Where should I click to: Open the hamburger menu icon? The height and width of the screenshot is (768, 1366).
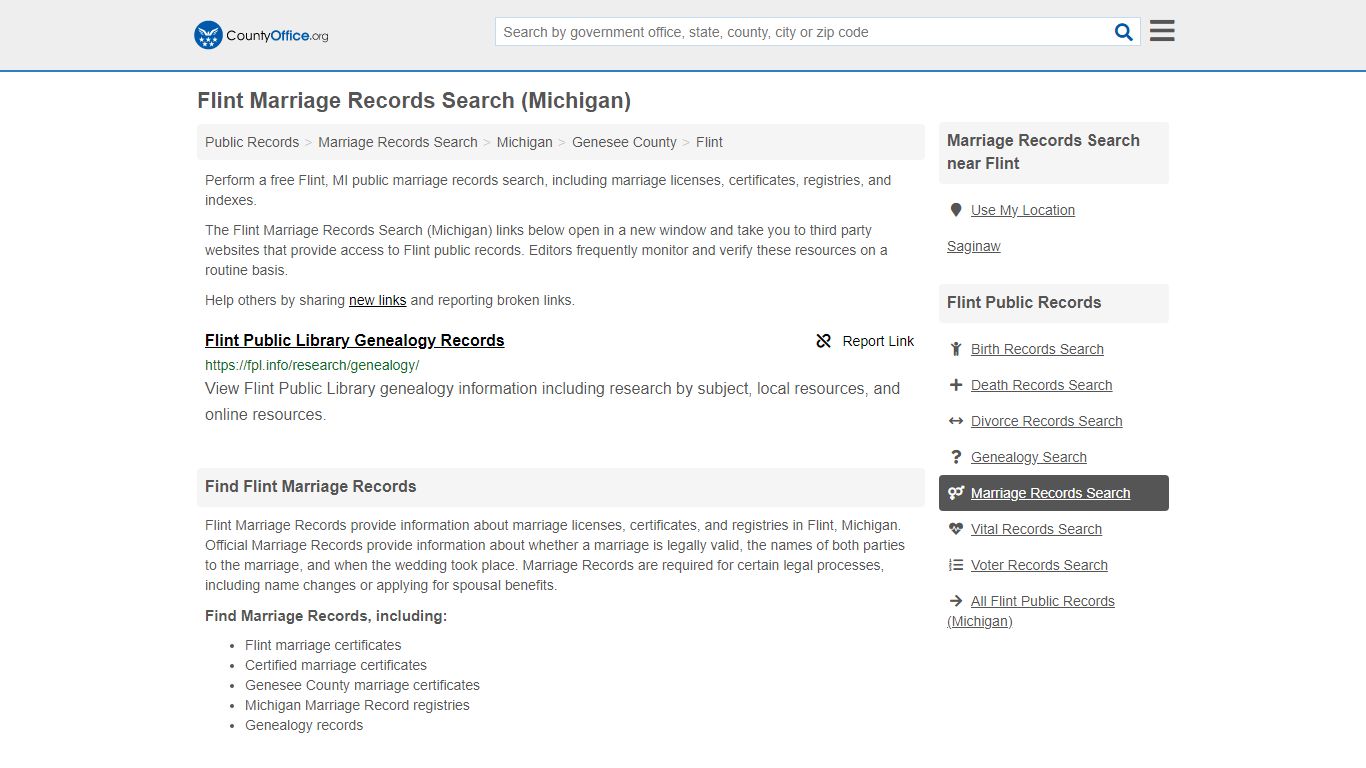(x=1162, y=31)
